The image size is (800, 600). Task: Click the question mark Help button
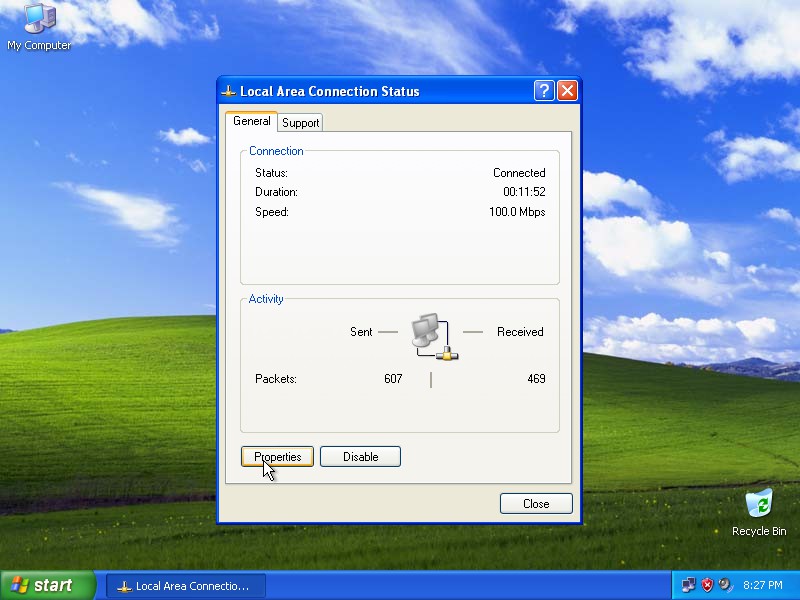[x=544, y=91]
